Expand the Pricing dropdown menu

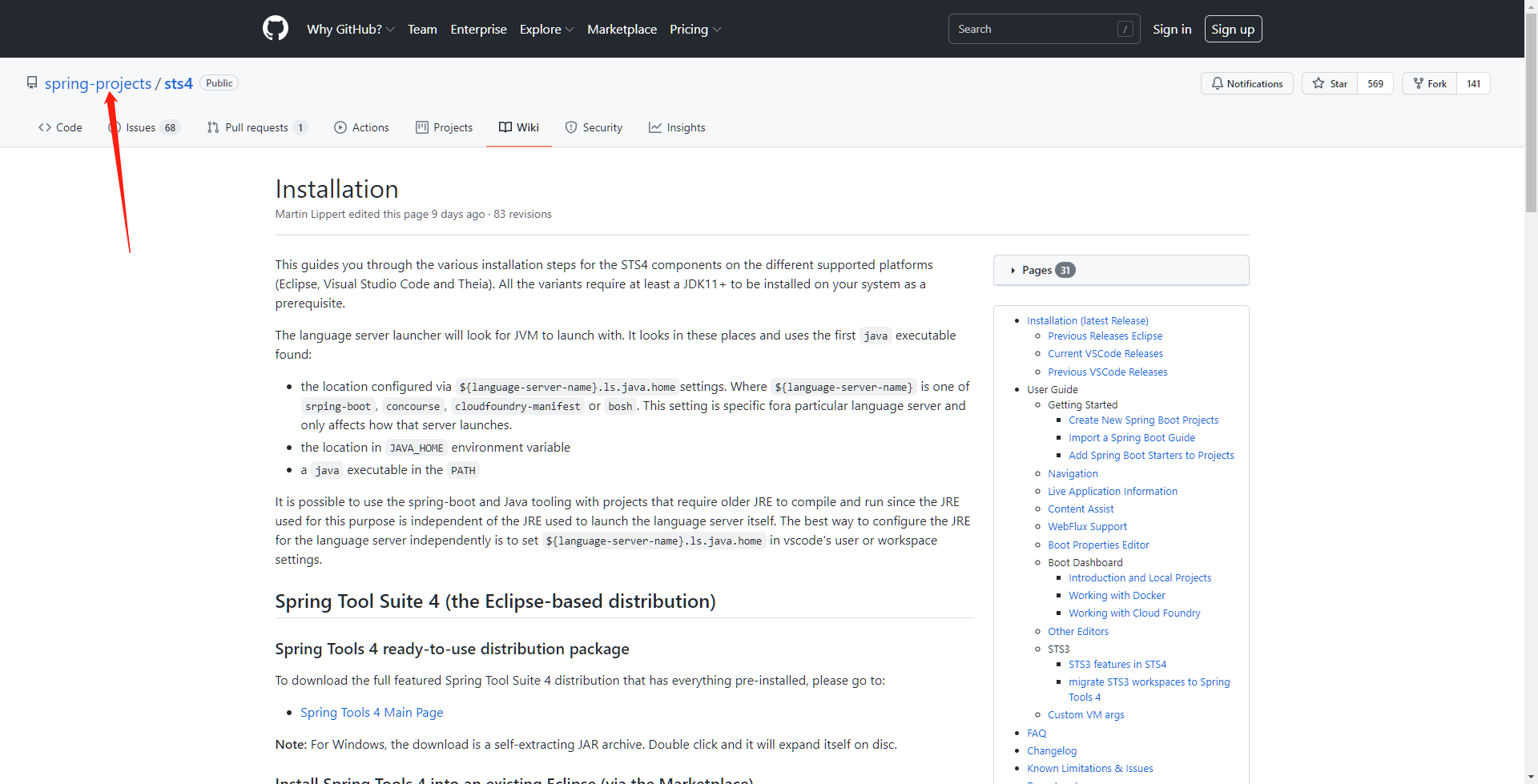(695, 29)
